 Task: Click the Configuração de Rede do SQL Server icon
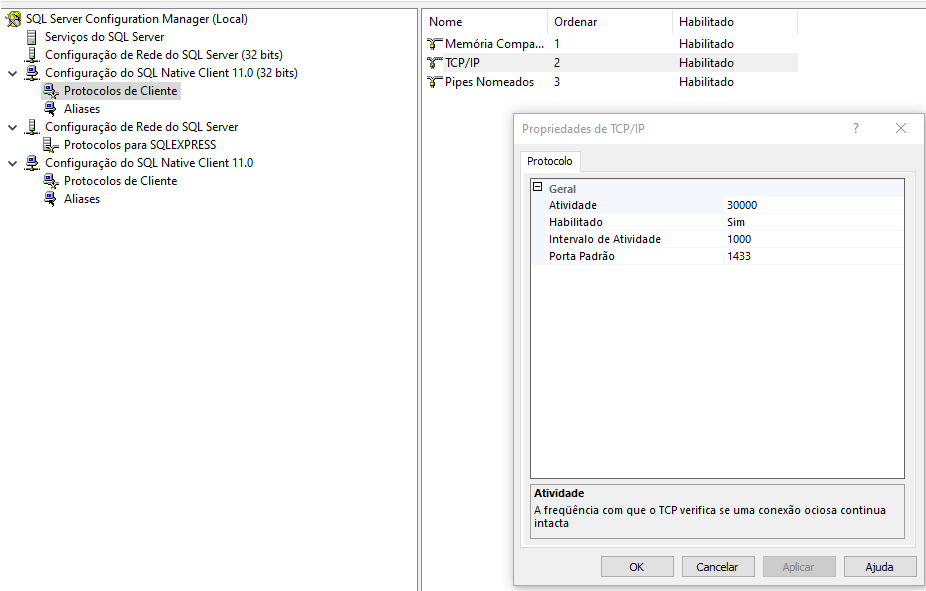click(x=32, y=127)
